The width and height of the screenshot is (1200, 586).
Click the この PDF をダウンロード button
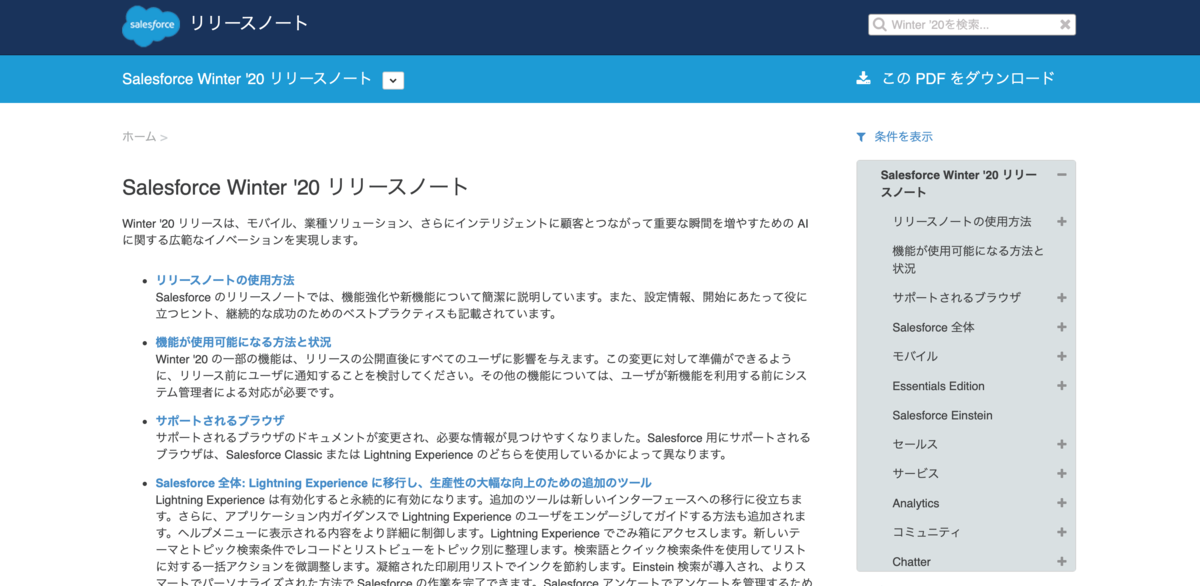tap(965, 78)
